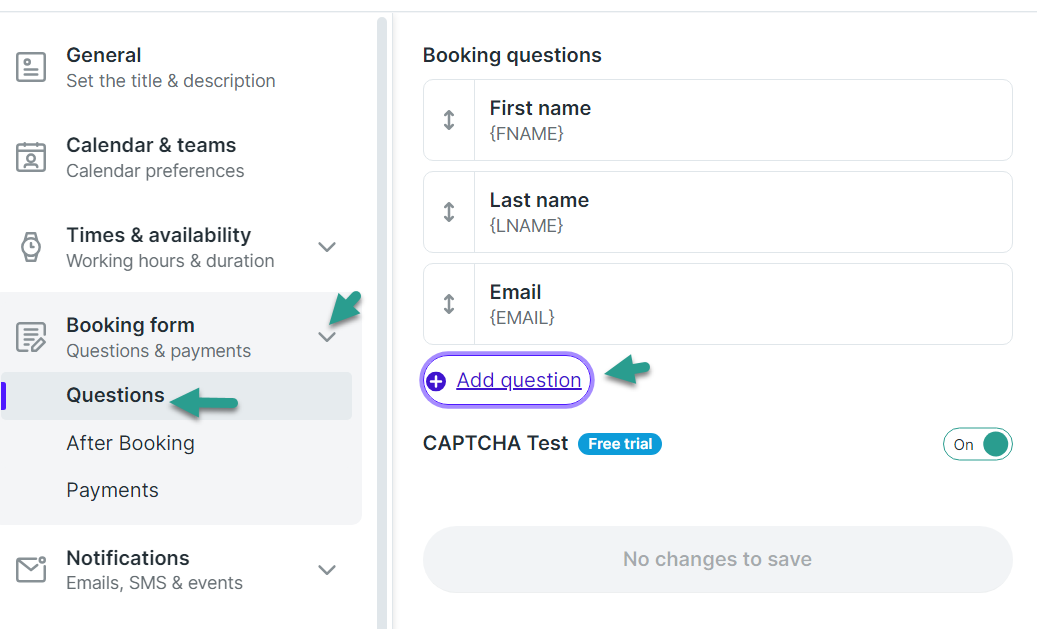
Task: Click the reorder arrows beside Email
Action: point(448,303)
